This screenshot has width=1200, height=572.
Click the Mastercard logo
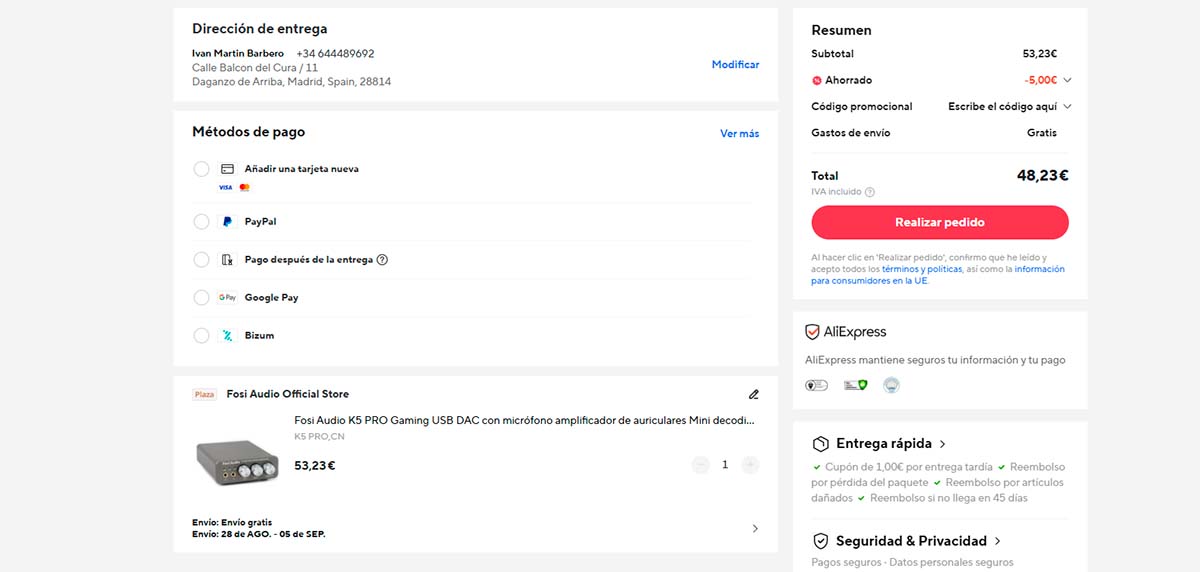[x=245, y=187]
